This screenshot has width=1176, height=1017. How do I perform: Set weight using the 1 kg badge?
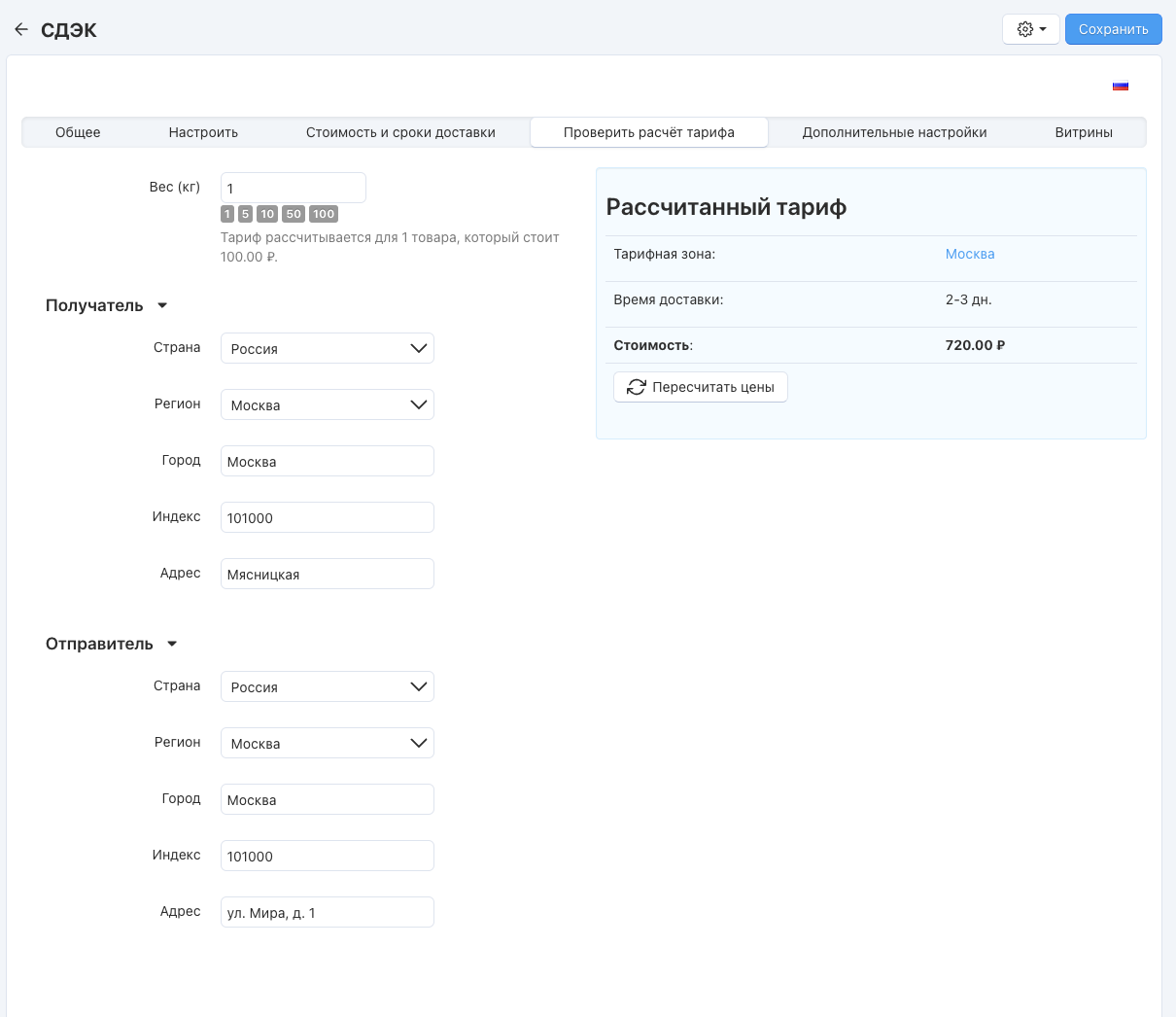227,214
